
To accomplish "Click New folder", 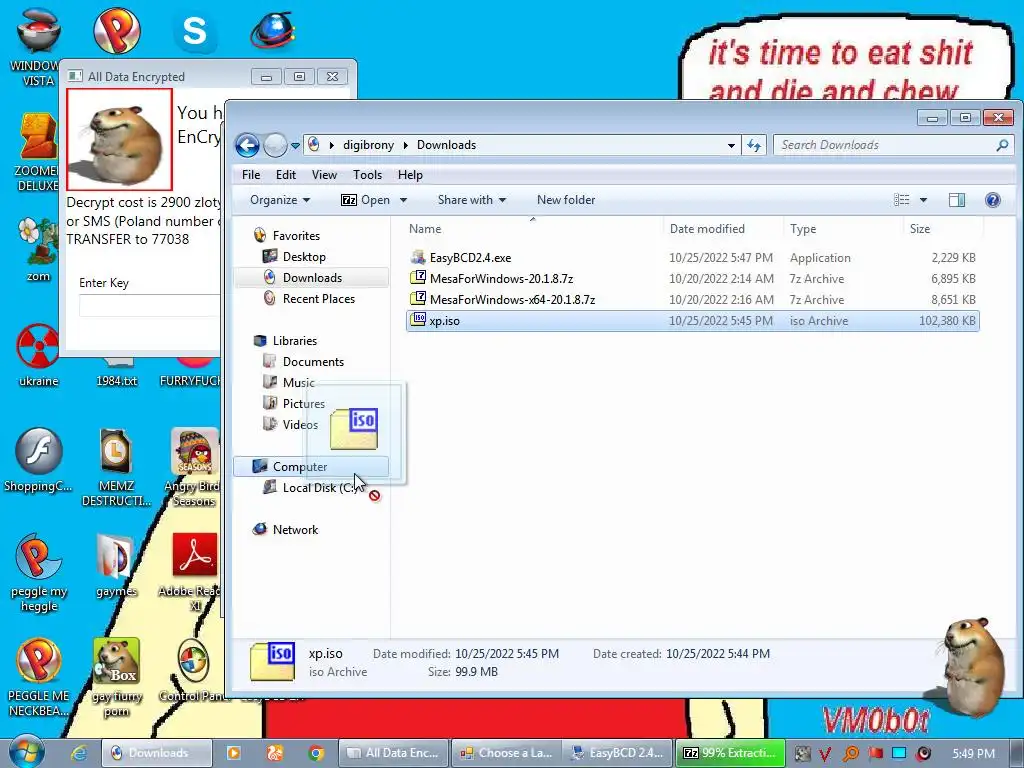I will pyautogui.click(x=566, y=200).
